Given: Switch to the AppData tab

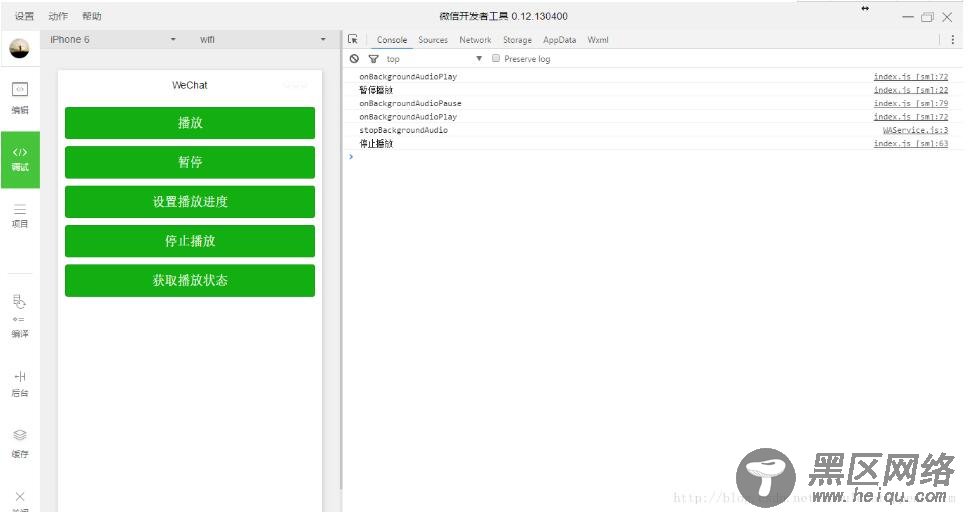Looking at the screenshot, I should click(559, 40).
